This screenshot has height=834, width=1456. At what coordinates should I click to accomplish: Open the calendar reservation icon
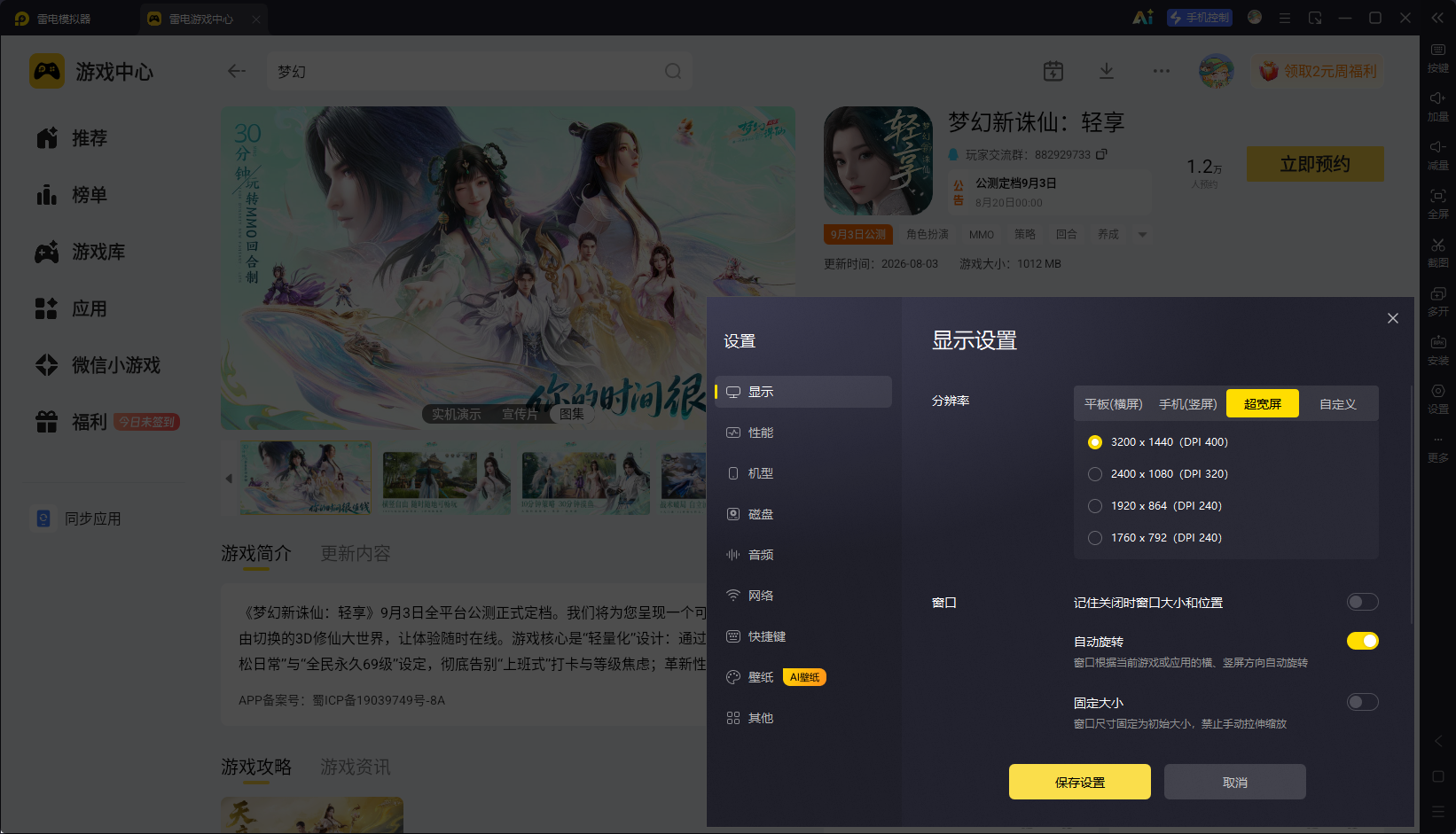coord(1053,71)
